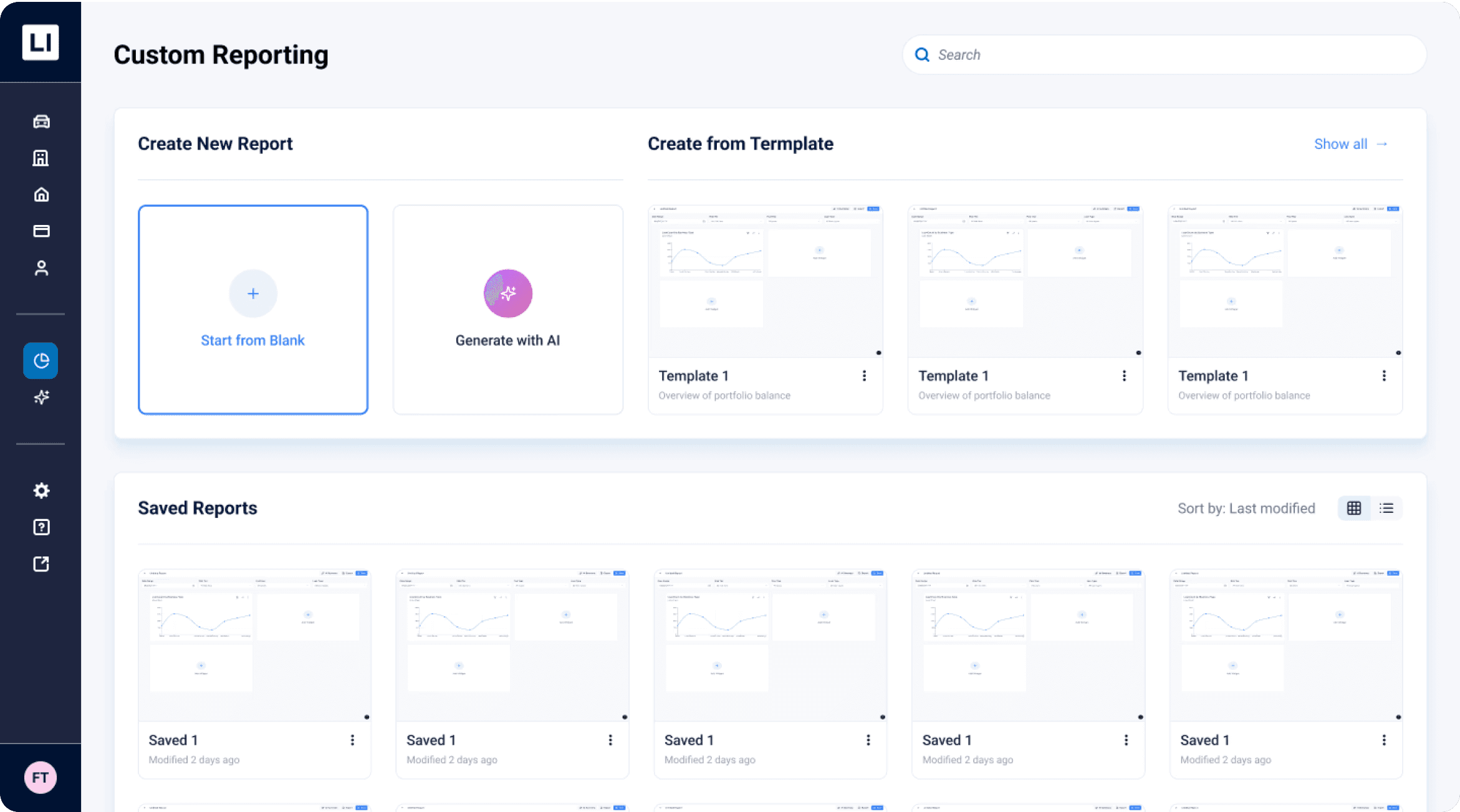Click the car icon in sidebar
The image size is (1460, 812).
coord(41,122)
